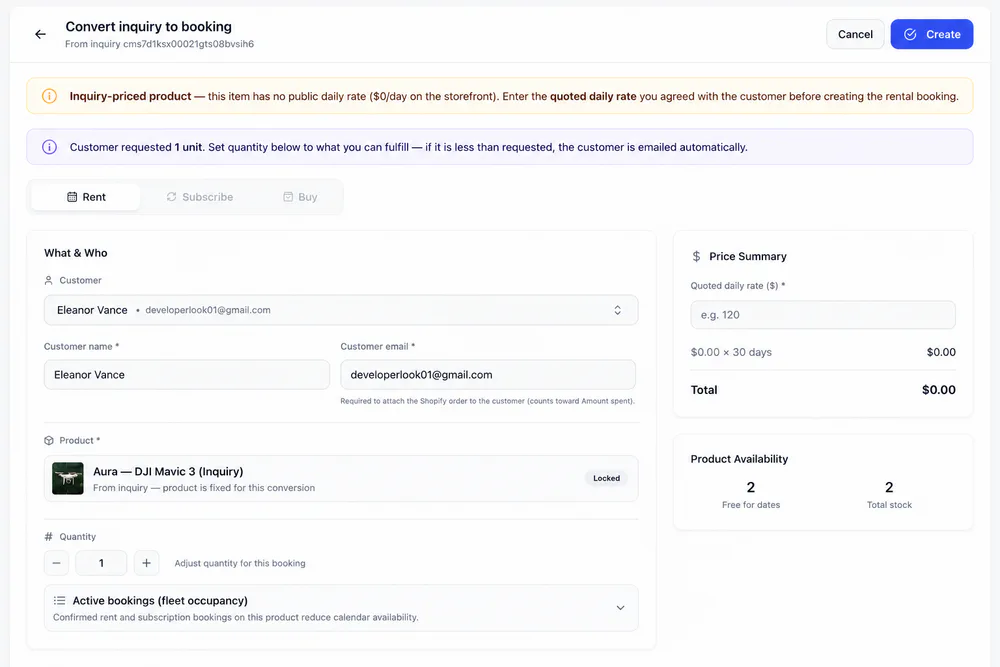Click the refresh icon on the Subscribe tab

coord(172,197)
